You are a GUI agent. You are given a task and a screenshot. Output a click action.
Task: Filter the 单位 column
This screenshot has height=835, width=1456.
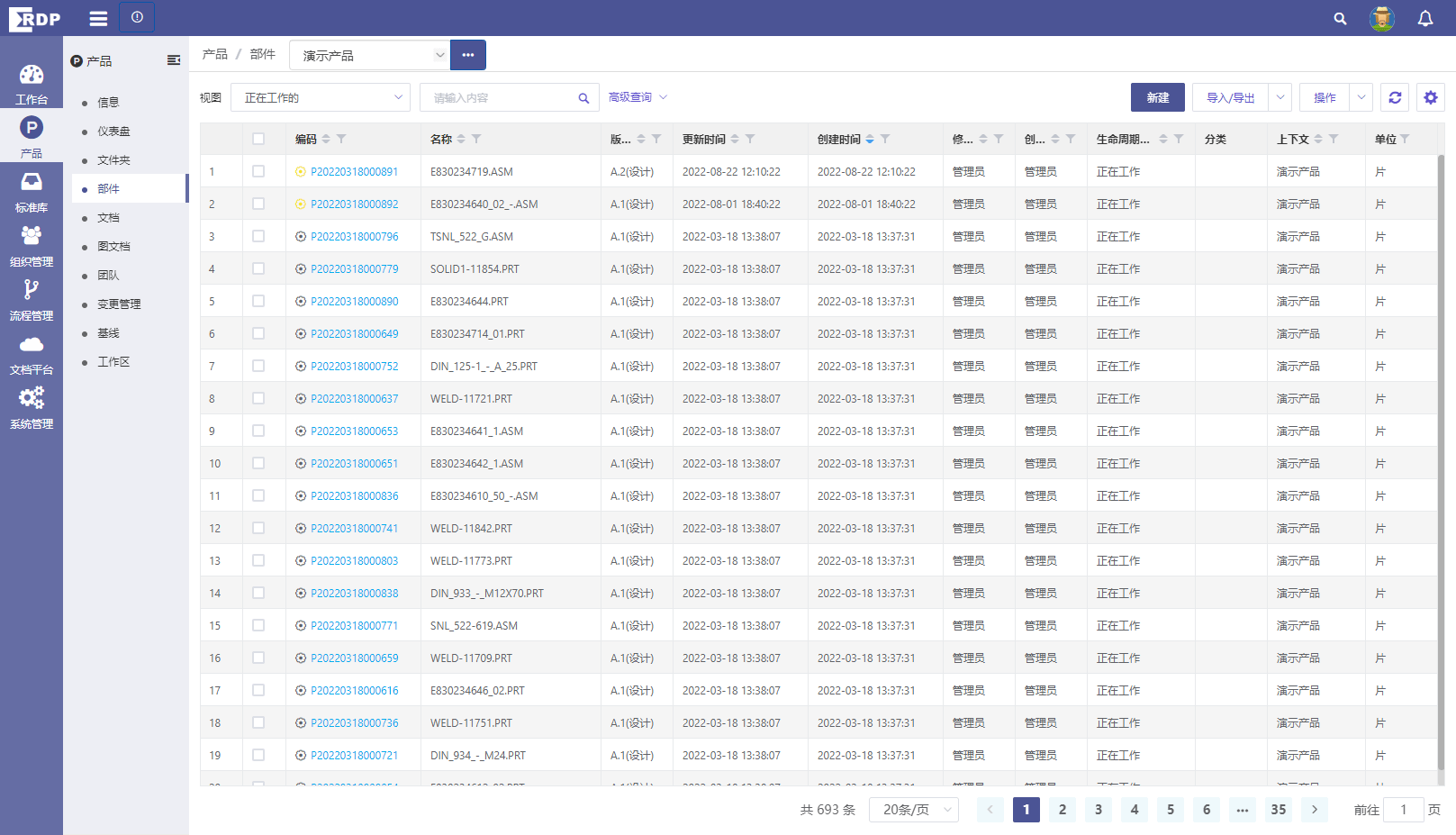1405,139
